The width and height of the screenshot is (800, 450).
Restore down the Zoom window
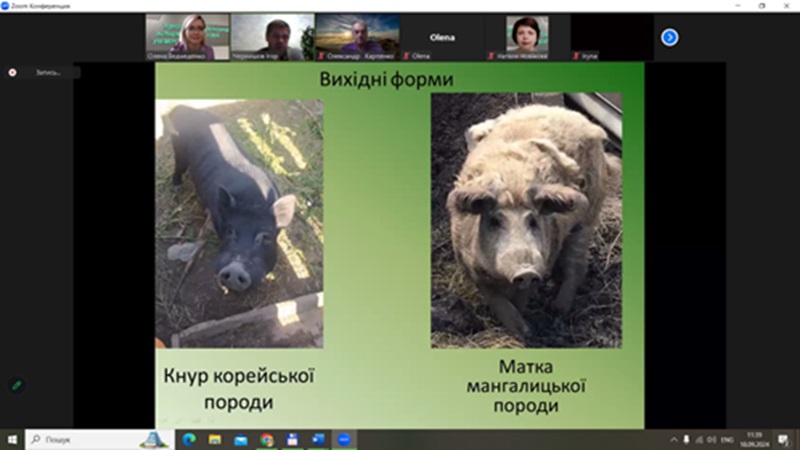762,6
